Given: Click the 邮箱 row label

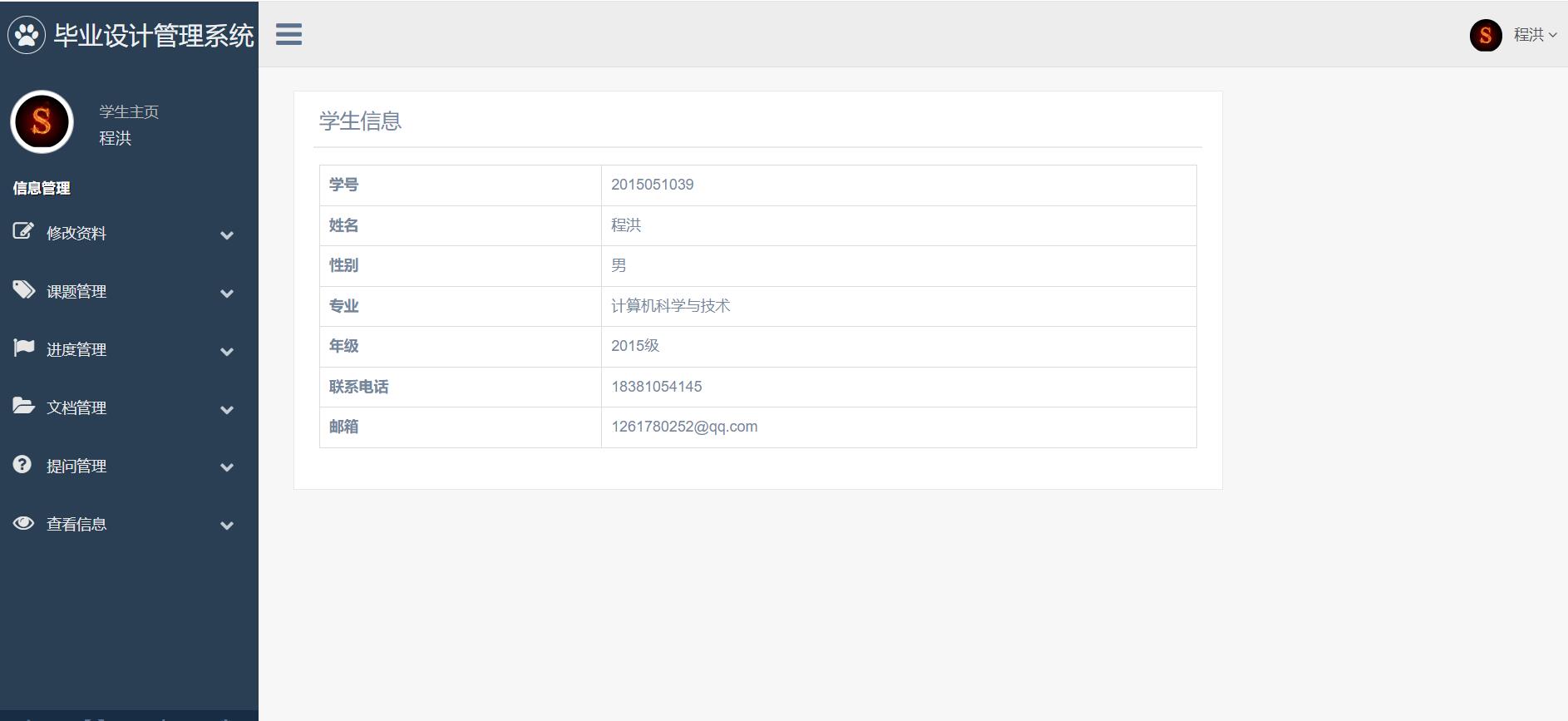Looking at the screenshot, I should (343, 427).
